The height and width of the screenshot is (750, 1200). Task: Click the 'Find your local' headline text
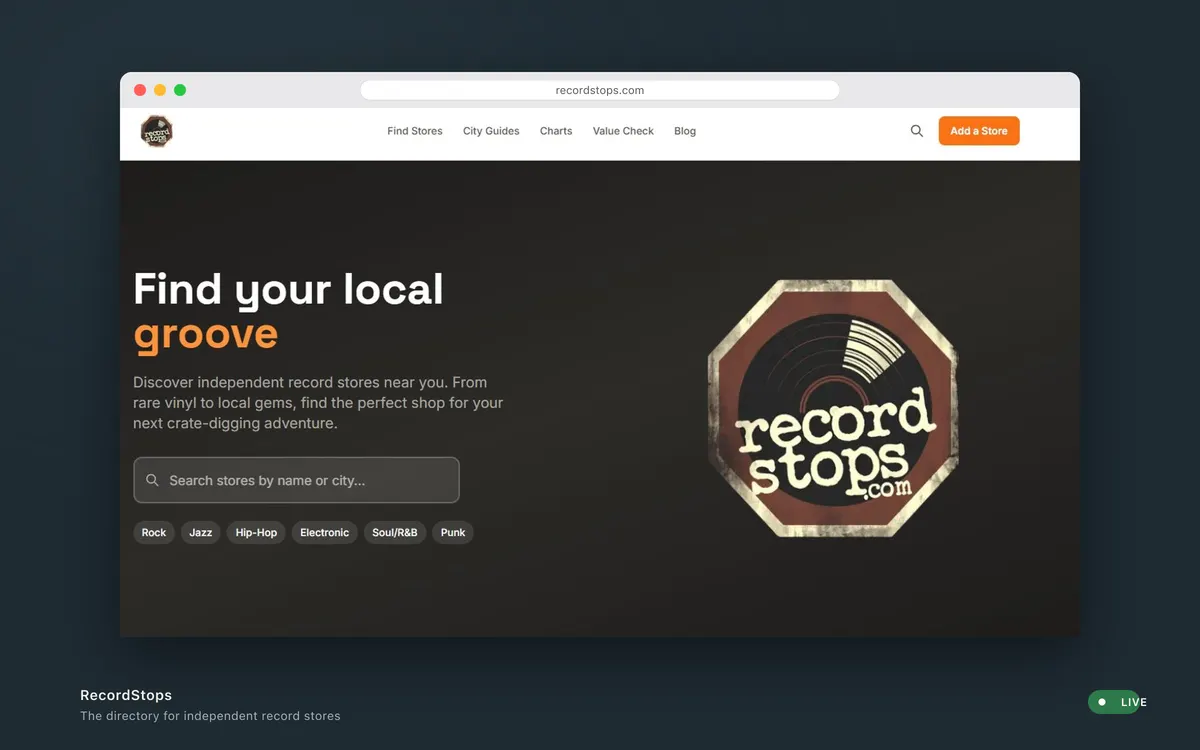pyautogui.click(x=288, y=289)
